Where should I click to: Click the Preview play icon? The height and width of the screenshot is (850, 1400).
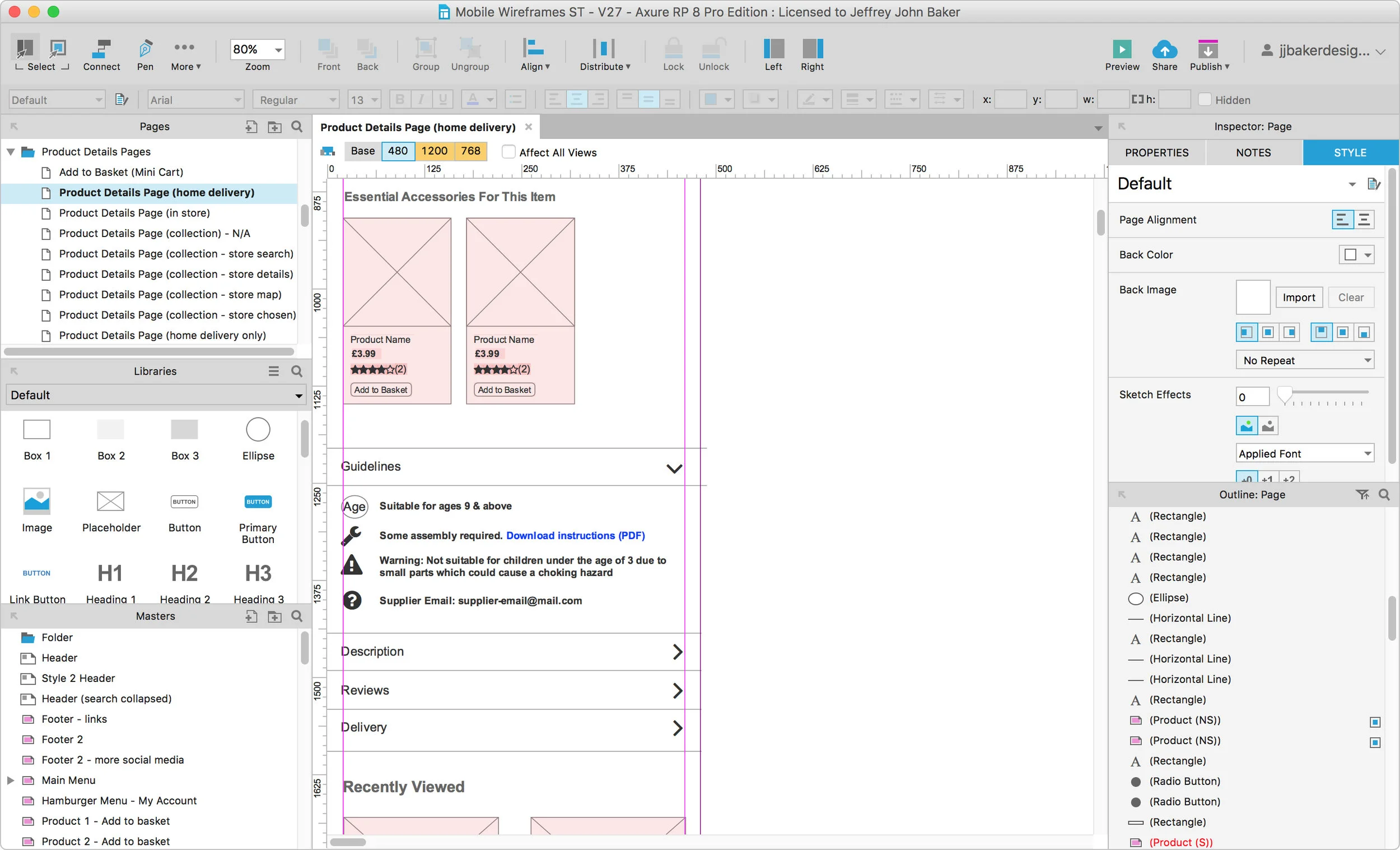click(x=1122, y=49)
